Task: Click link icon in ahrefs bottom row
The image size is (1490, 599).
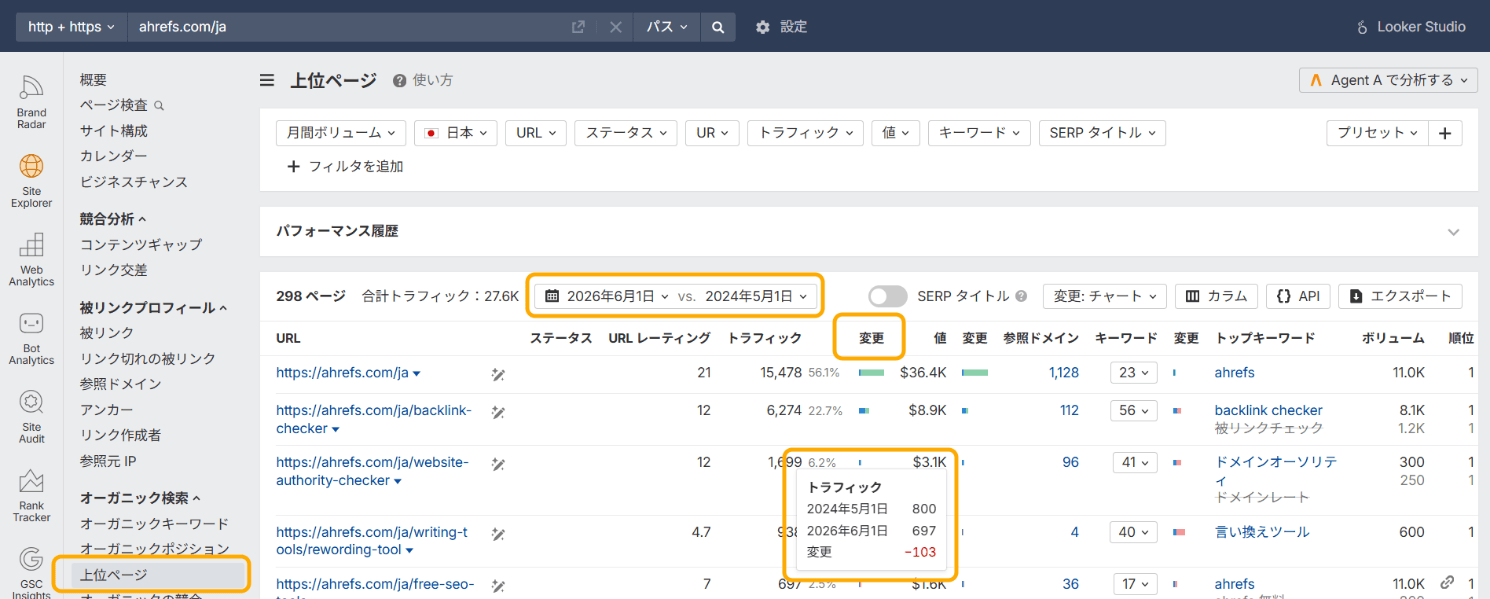Action: [1447, 582]
